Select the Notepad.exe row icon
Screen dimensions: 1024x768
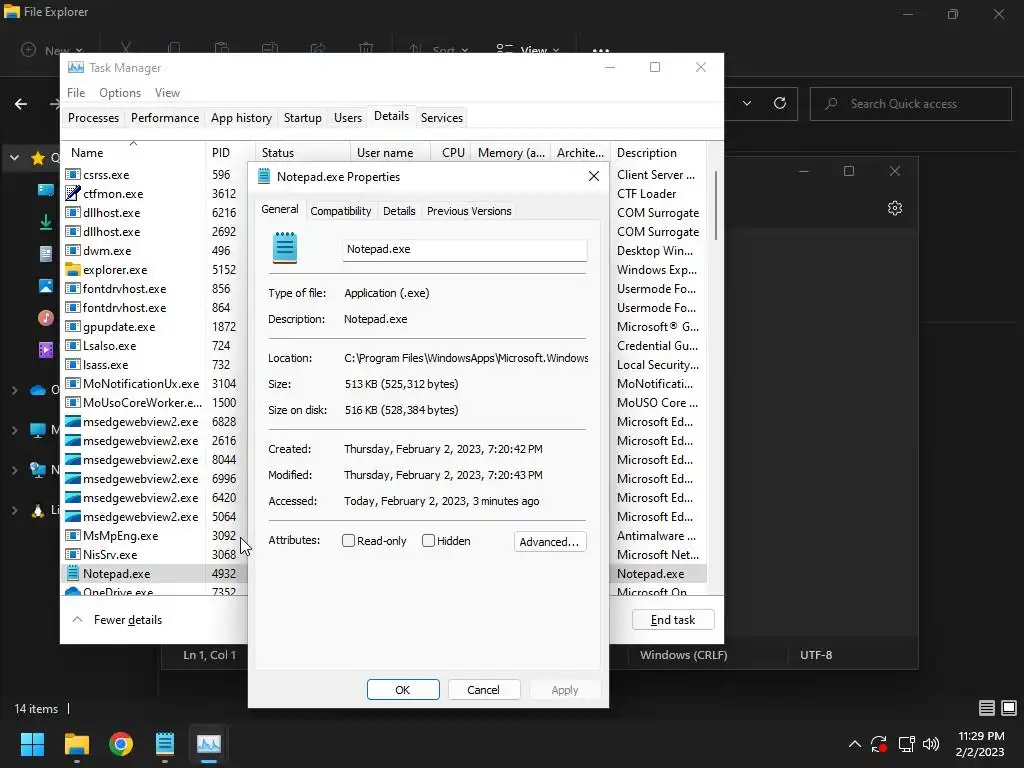(x=72, y=573)
